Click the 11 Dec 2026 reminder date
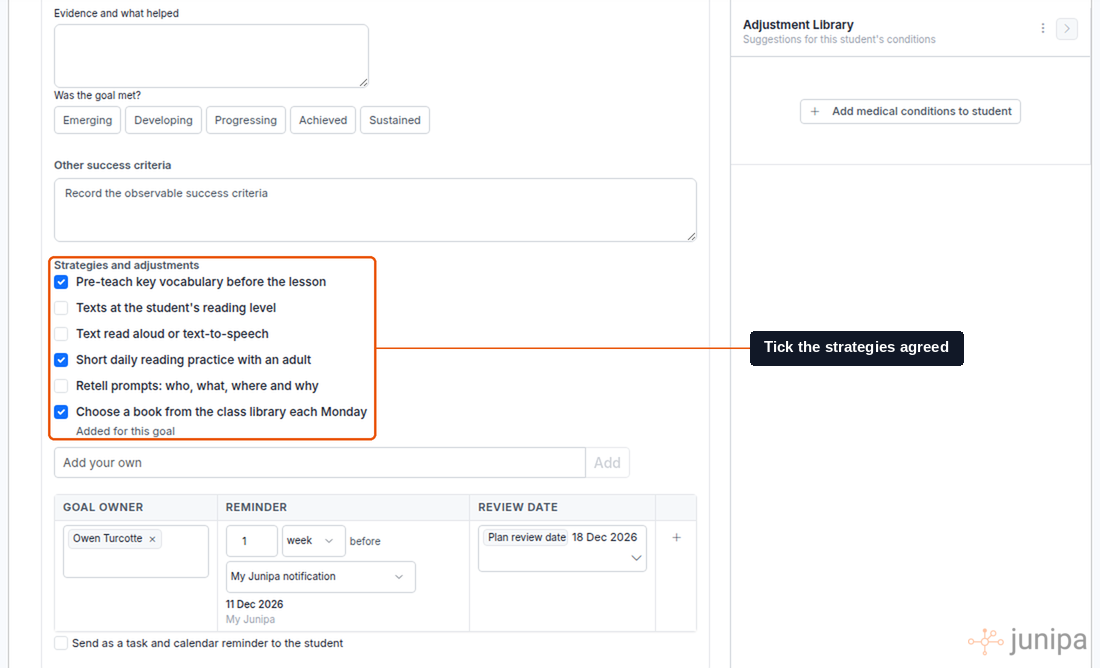The height and width of the screenshot is (668, 1100). tap(255, 604)
